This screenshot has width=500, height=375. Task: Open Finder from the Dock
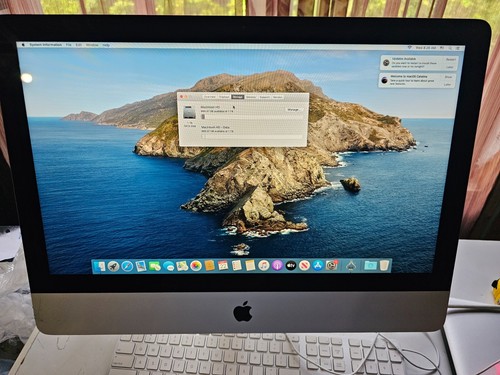pyautogui.click(x=99, y=266)
